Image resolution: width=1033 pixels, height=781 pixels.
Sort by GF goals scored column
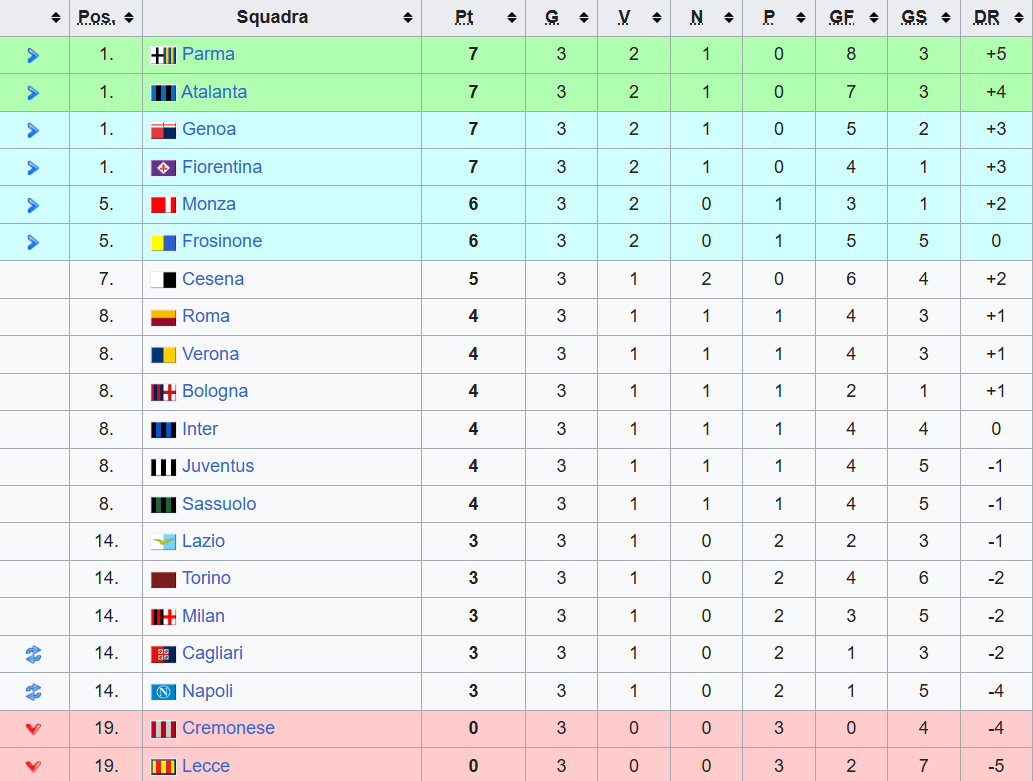tap(874, 18)
